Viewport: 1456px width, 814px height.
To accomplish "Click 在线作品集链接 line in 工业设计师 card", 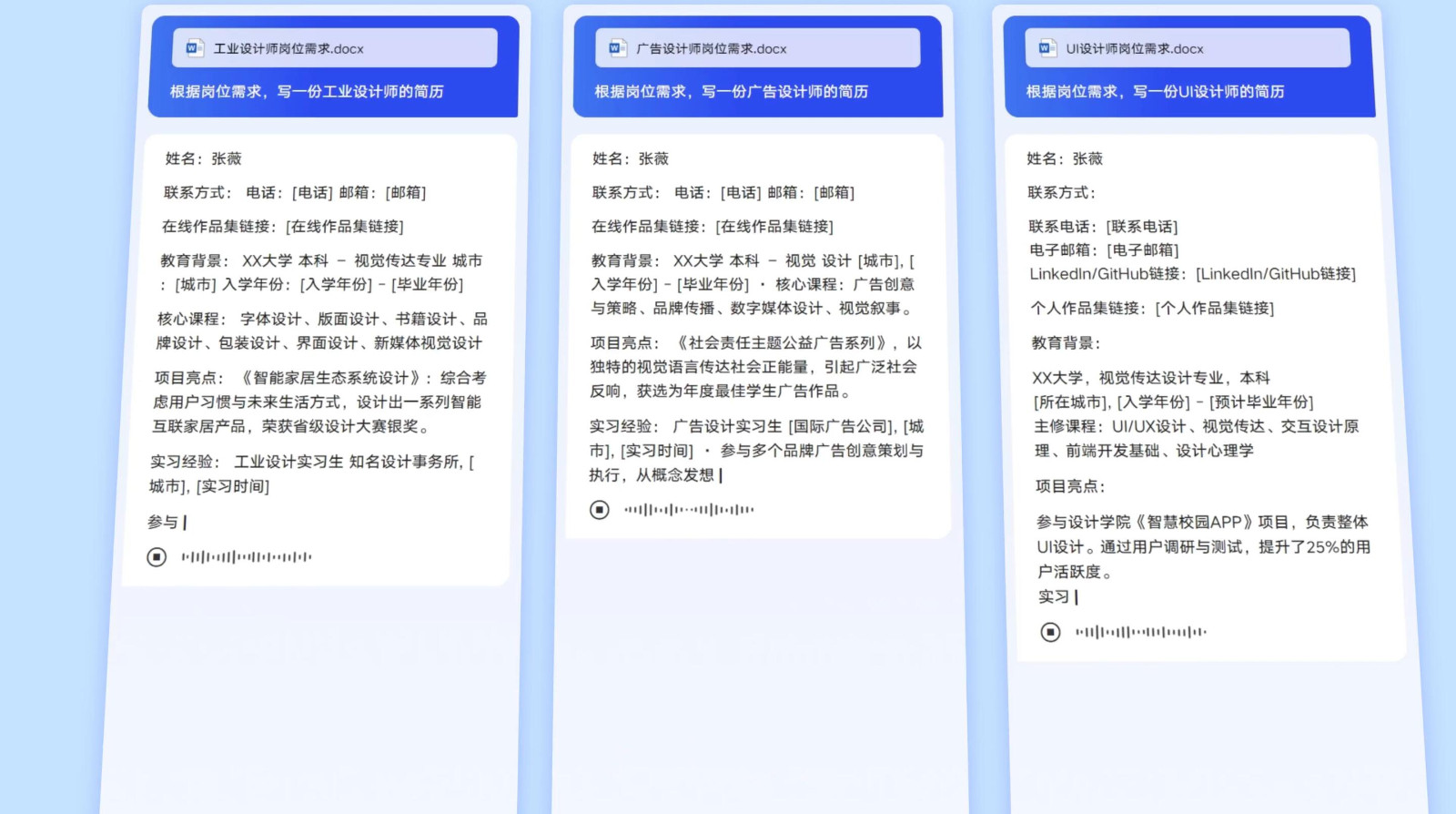I will point(283,226).
